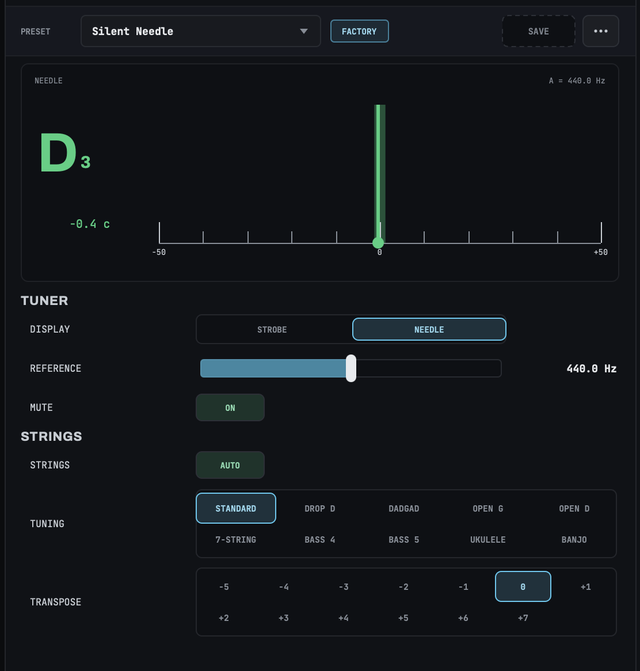Click the empty right part of reference slider
Viewport: 640px width, 671px height.
429,368
